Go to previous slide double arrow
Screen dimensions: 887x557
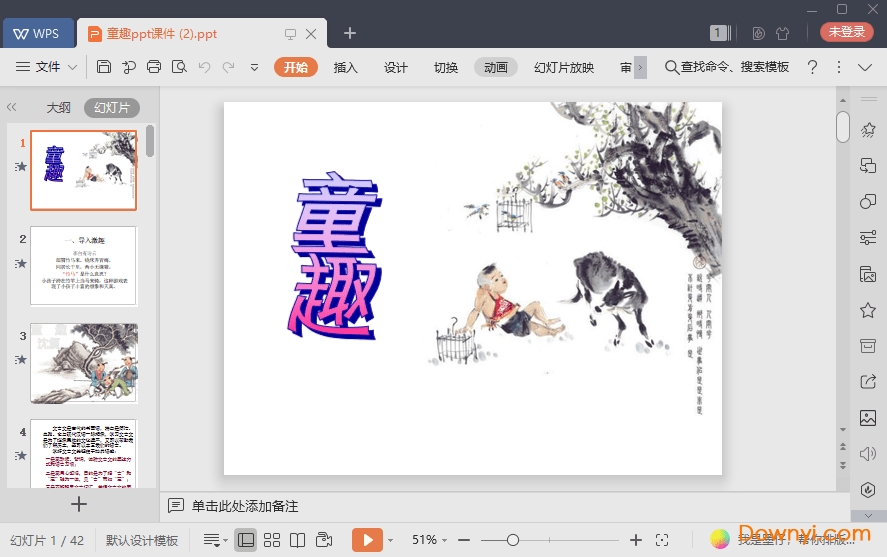pos(843,447)
